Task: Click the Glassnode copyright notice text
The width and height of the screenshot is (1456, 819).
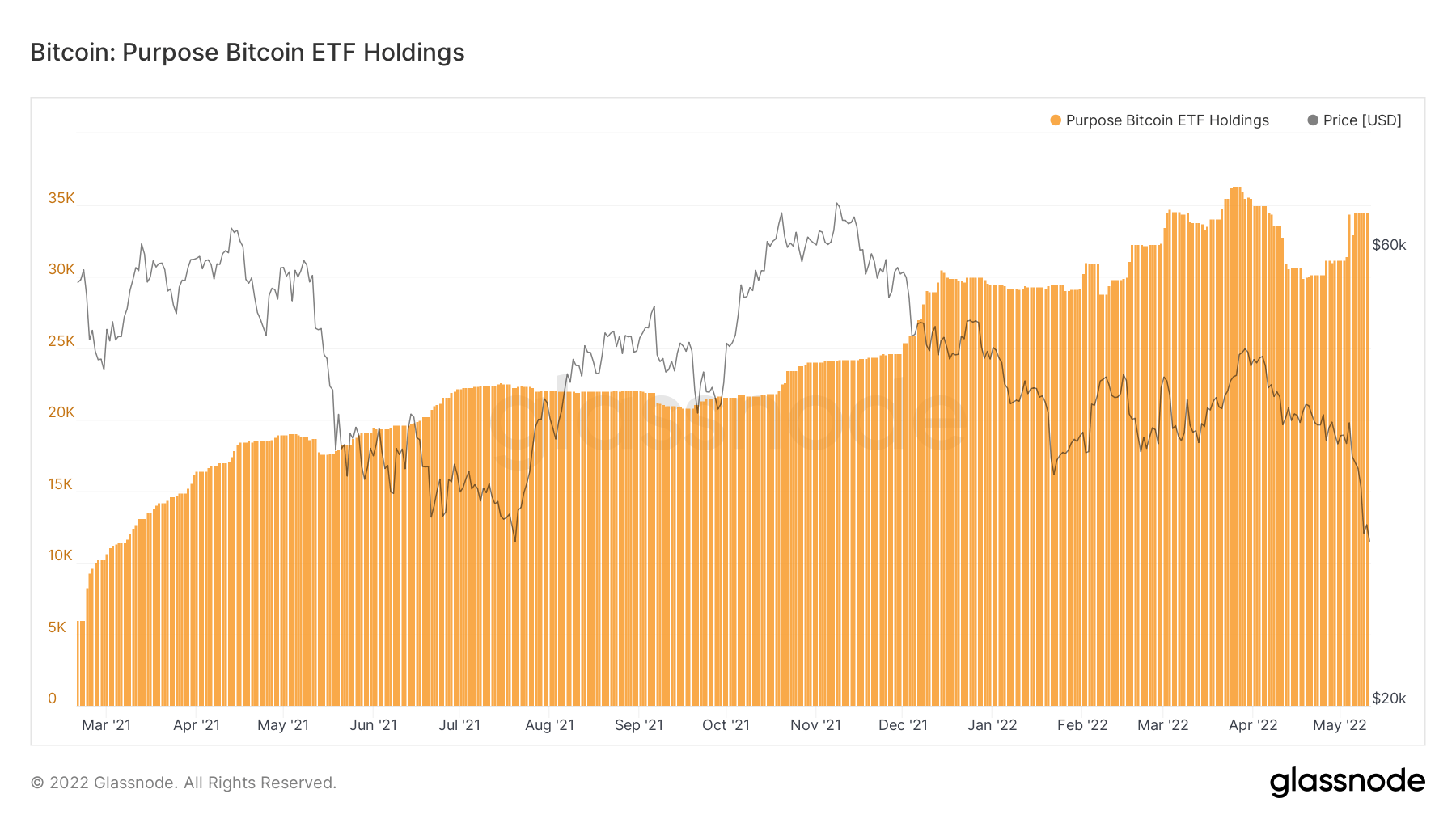Action: (184, 783)
